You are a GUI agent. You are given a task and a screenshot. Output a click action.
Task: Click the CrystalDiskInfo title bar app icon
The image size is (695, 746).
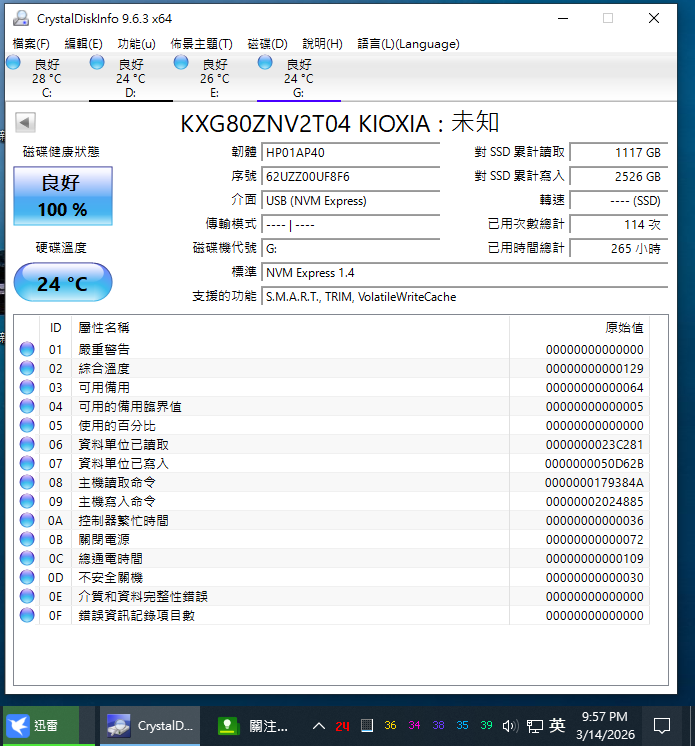(20, 18)
